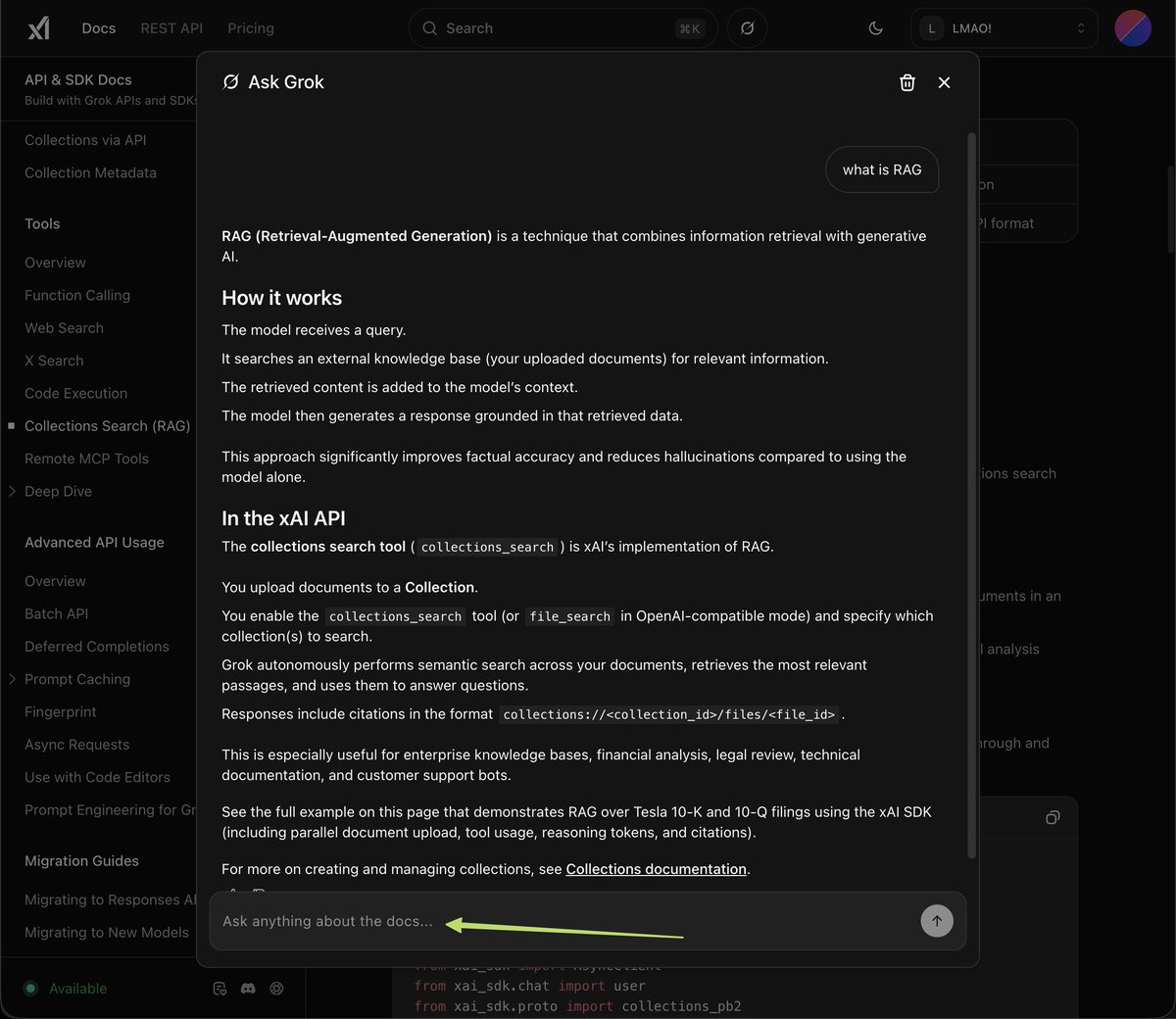Toggle dark mode with the moon icon
The image size is (1176, 1019).
pos(876,28)
